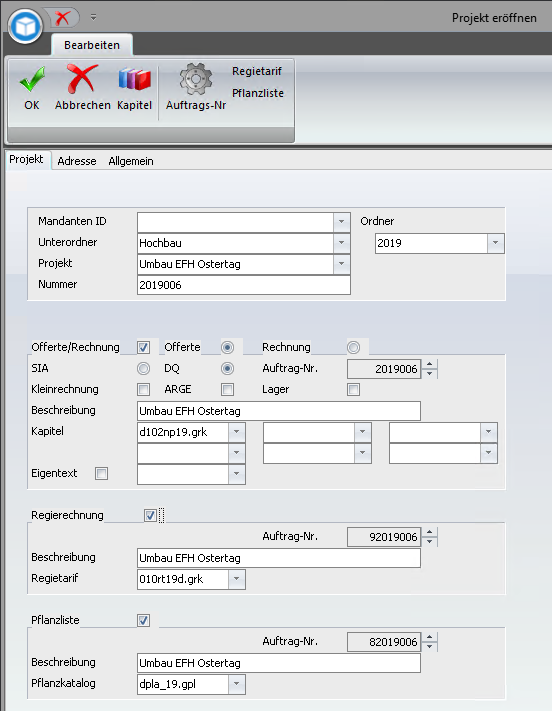
Task: Click the red Abbrechen cross icon
Action: point(82,78)
